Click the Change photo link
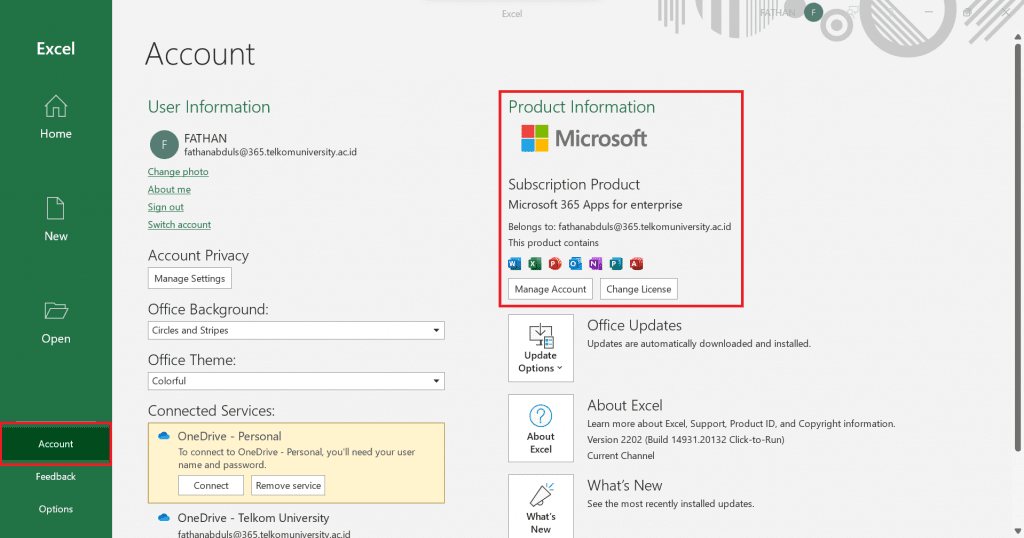The image size is (1024, 538). 178,172
